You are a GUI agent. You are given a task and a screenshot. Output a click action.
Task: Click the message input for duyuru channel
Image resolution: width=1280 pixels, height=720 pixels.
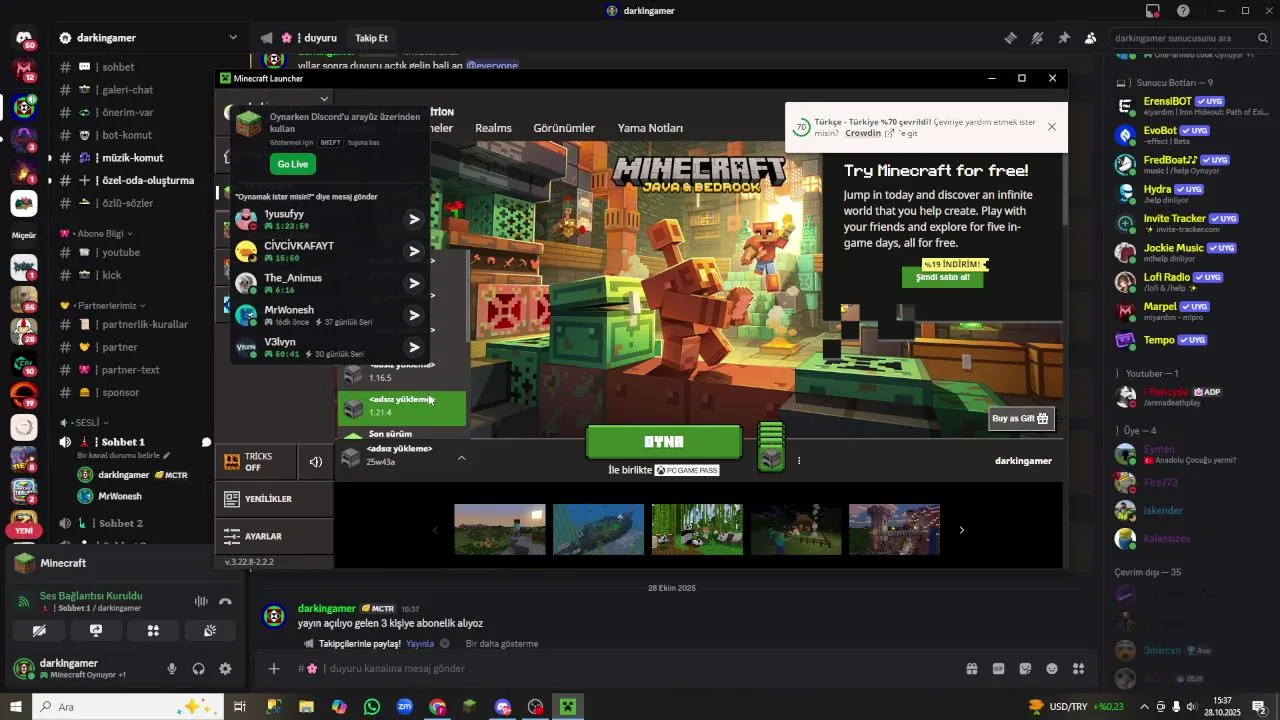pos(620,668)
